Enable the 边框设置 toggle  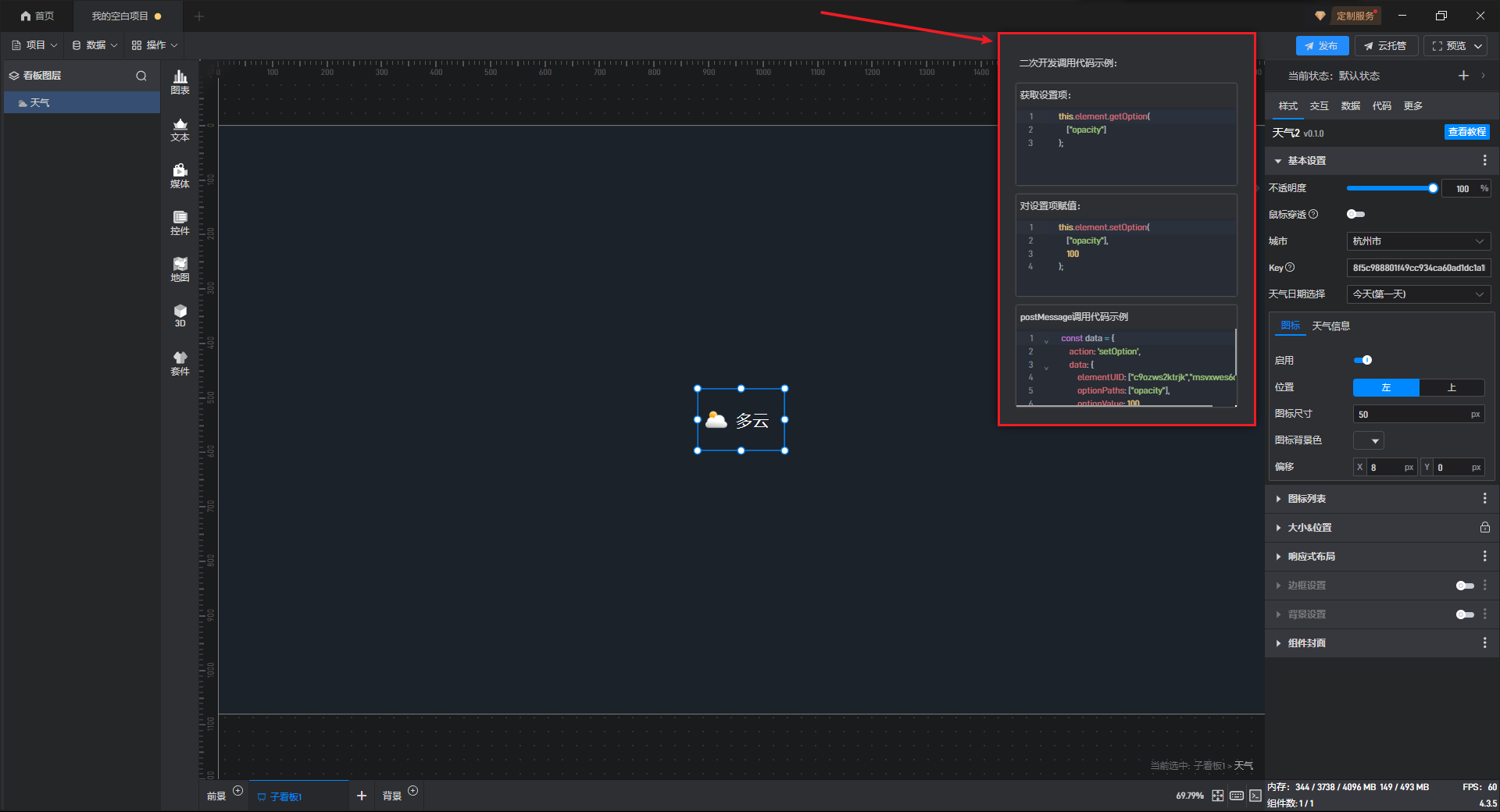1464,586
